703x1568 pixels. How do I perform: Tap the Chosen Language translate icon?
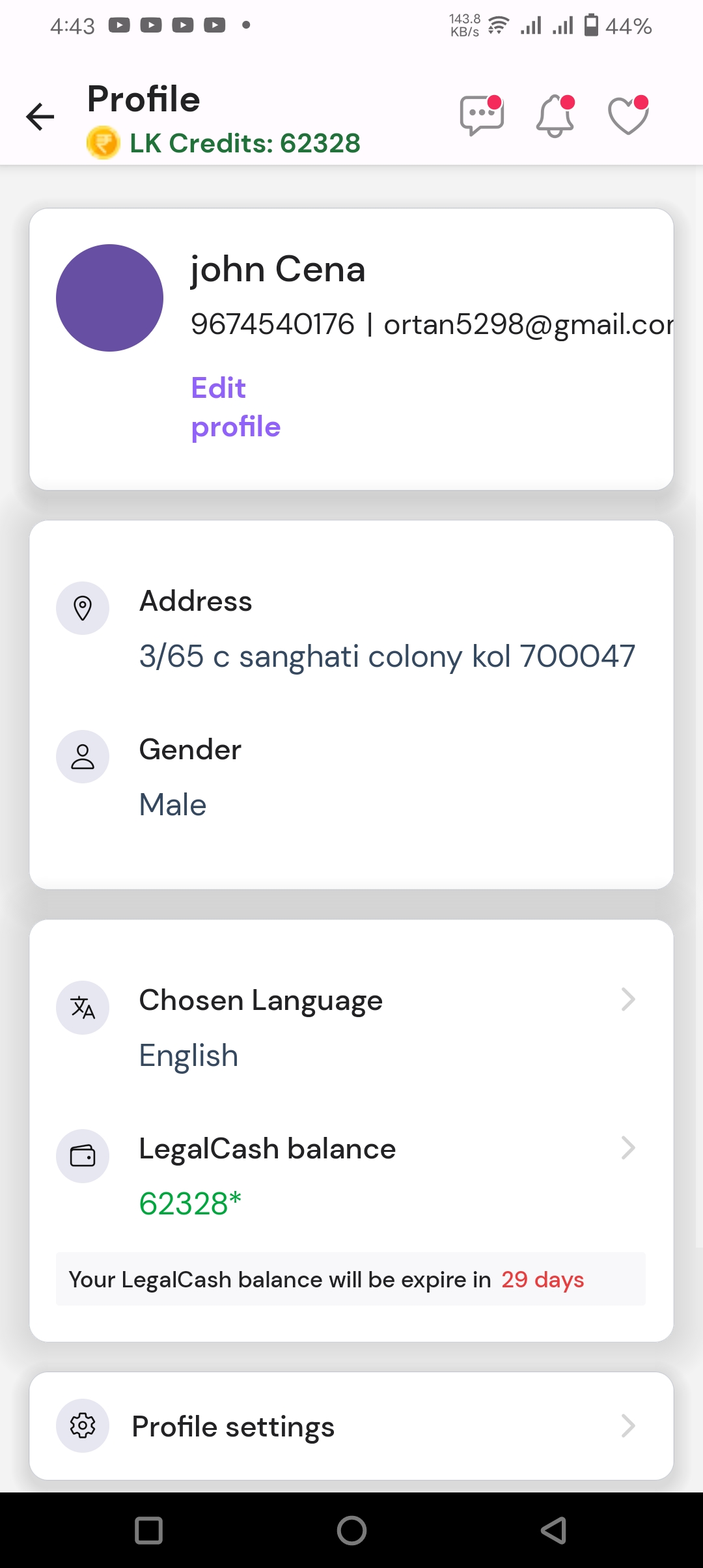tap(83, 1007)
